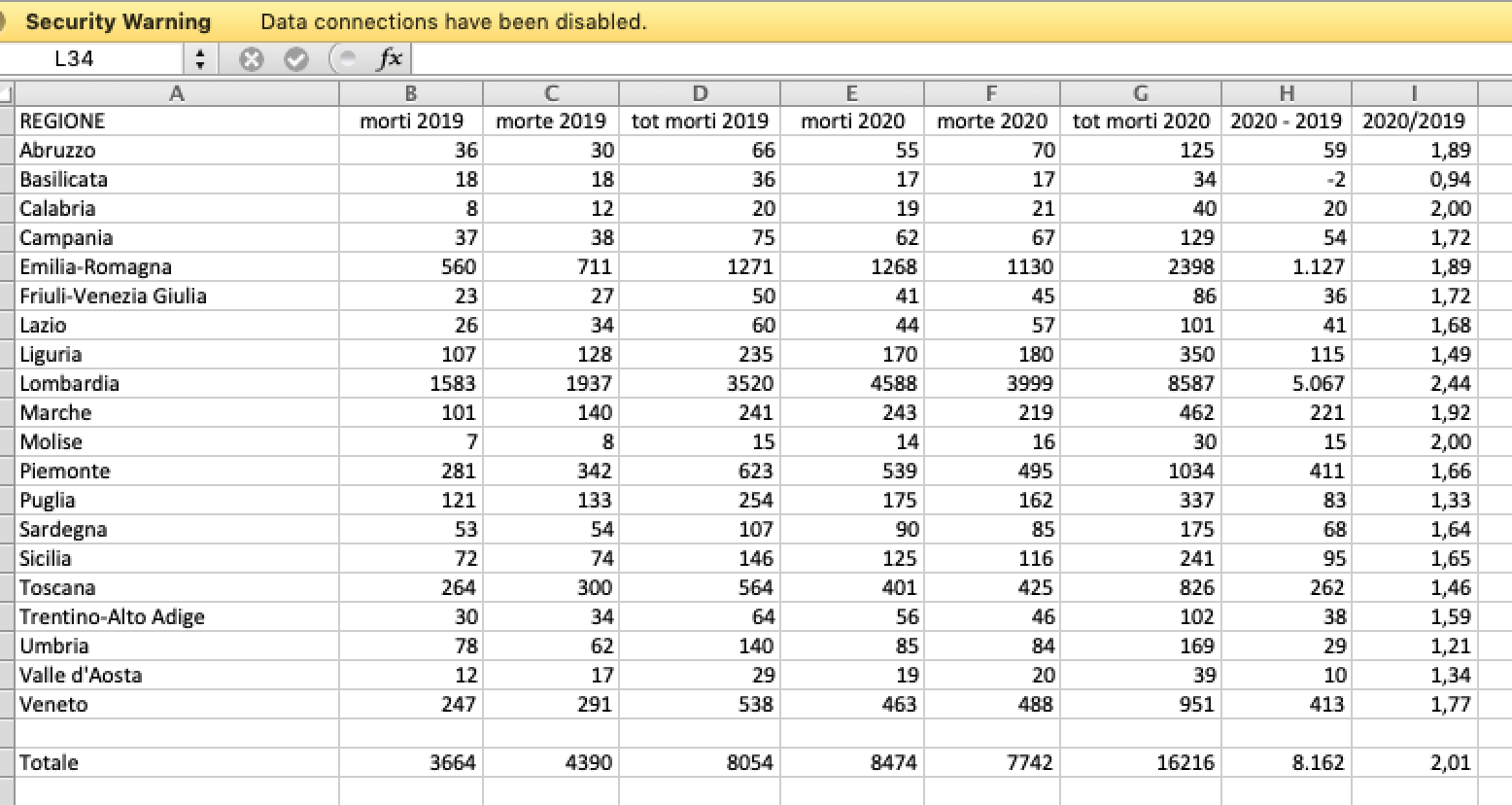The width and height of the screenshot is (1512, 805).
Task: Click the '2020/2019' header cell
Action: point(1415,121)
